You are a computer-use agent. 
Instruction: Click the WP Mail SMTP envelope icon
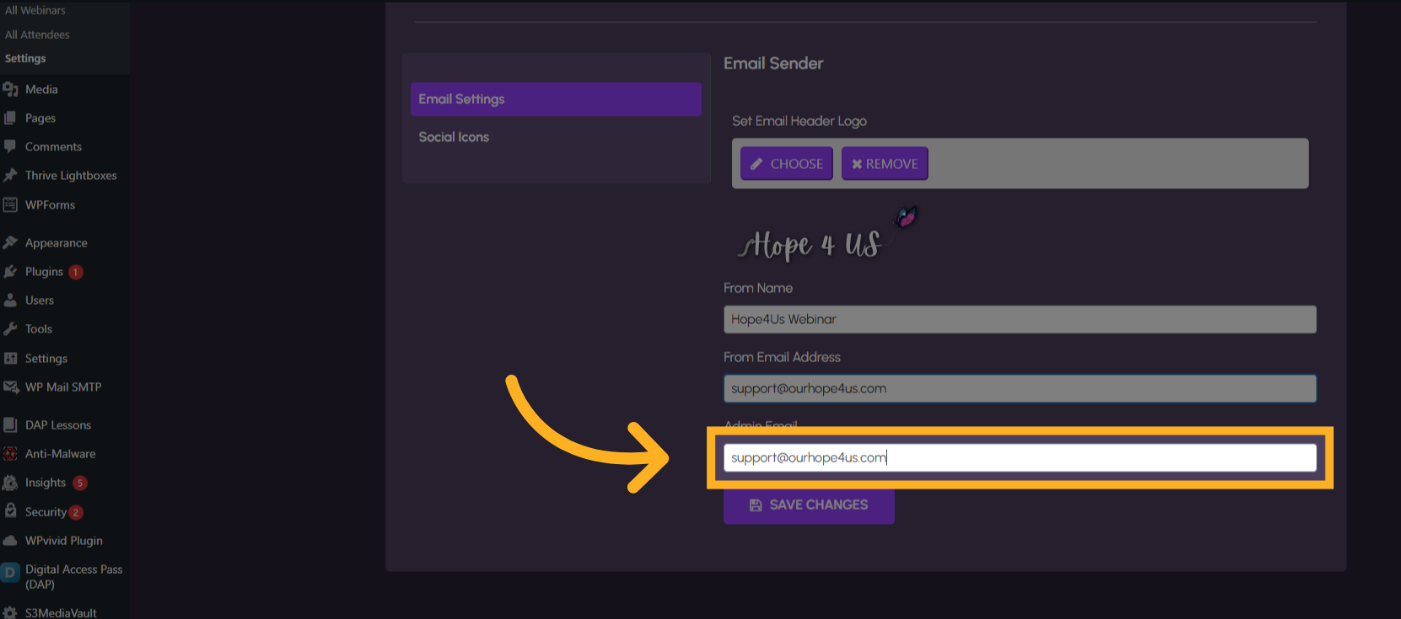point(10,387)
